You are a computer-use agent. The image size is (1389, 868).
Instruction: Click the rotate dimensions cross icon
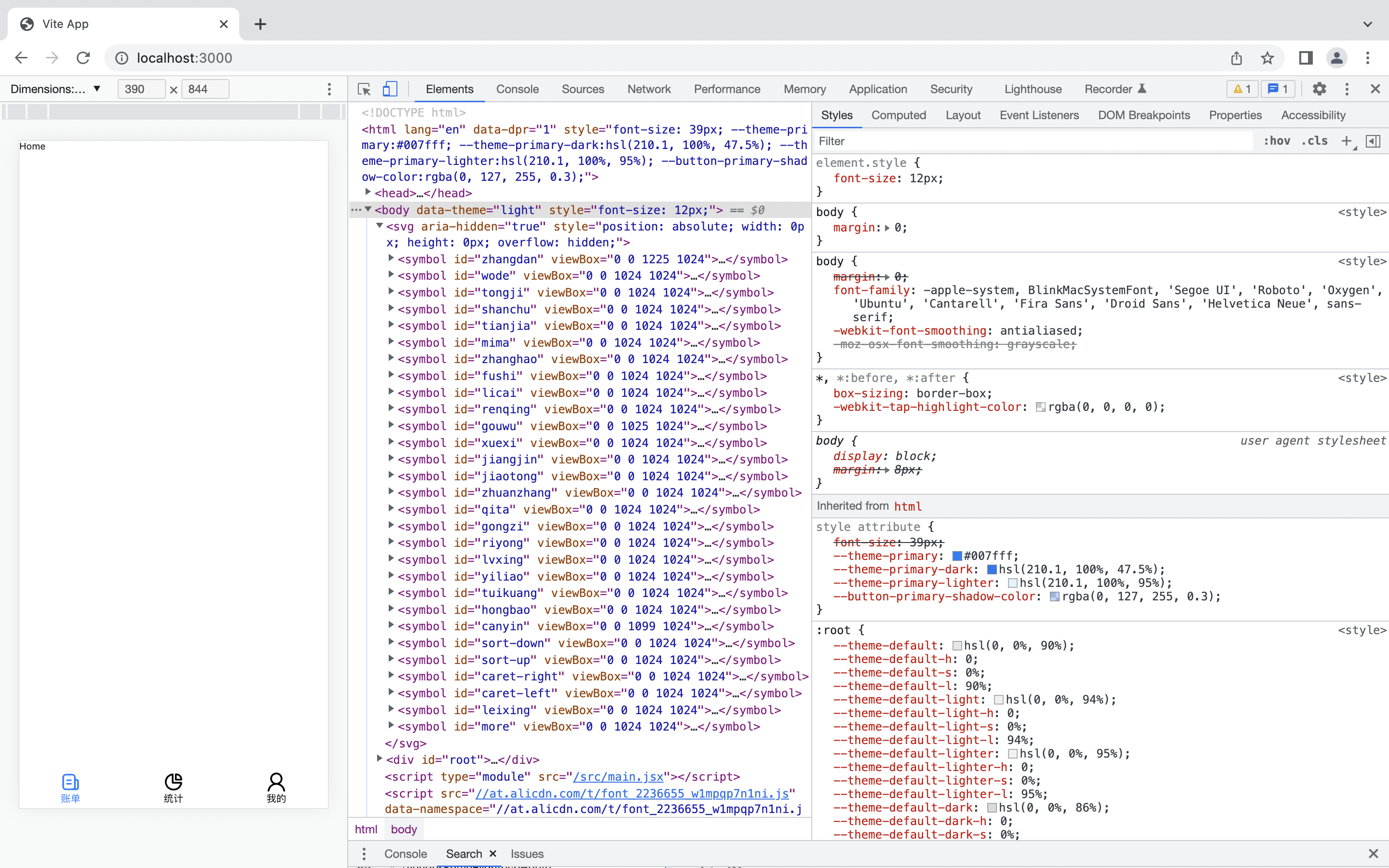173,90
